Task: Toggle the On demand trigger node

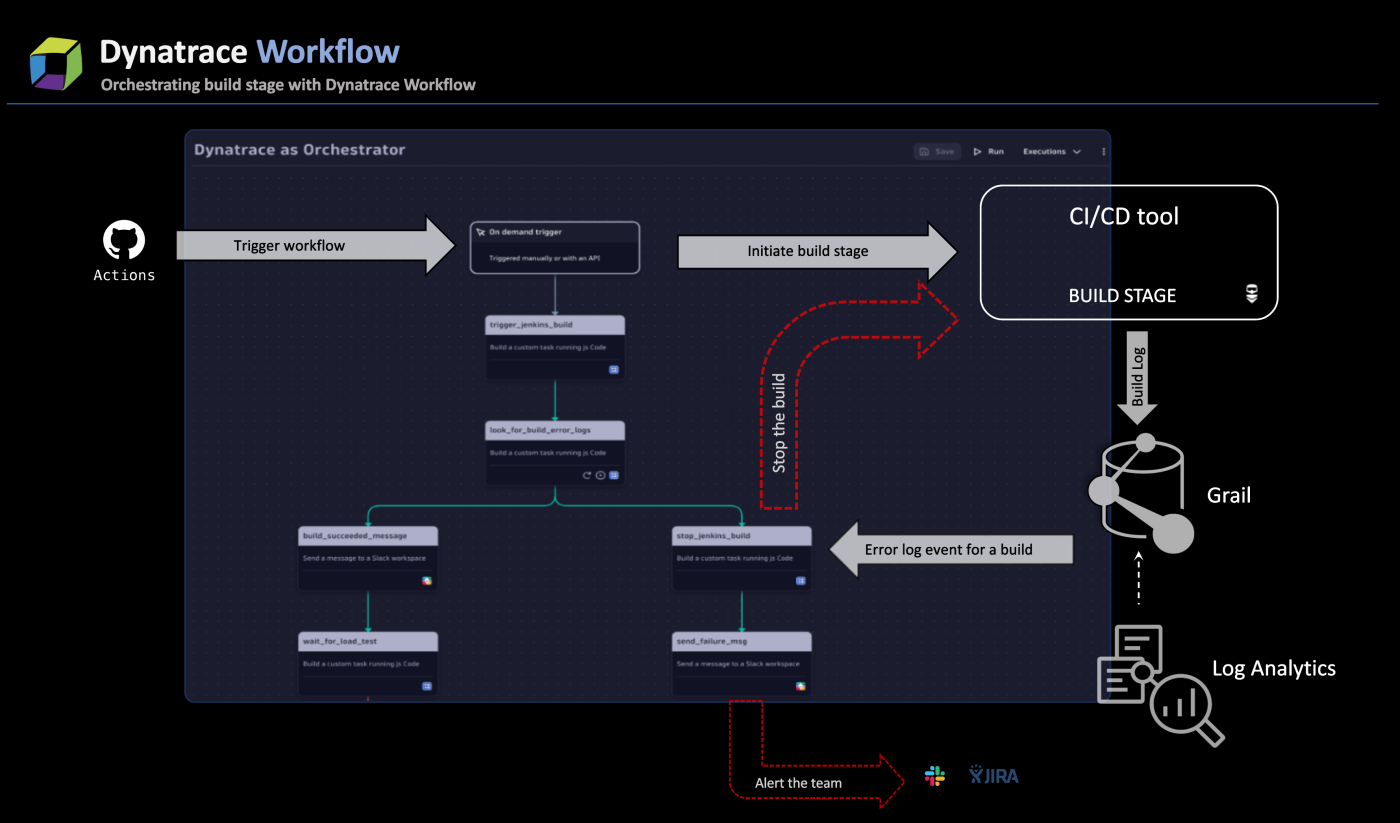Action: [555, 247]
